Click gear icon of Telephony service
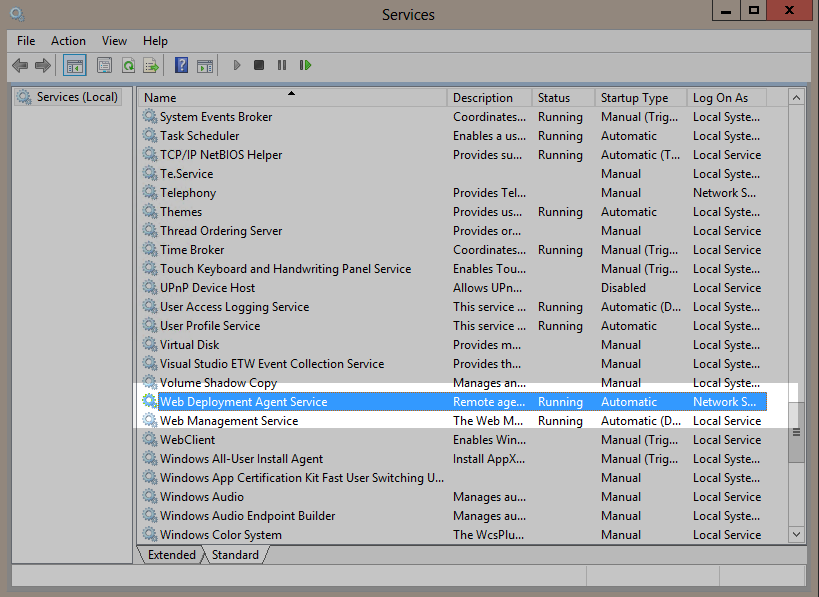 (150, 192)
